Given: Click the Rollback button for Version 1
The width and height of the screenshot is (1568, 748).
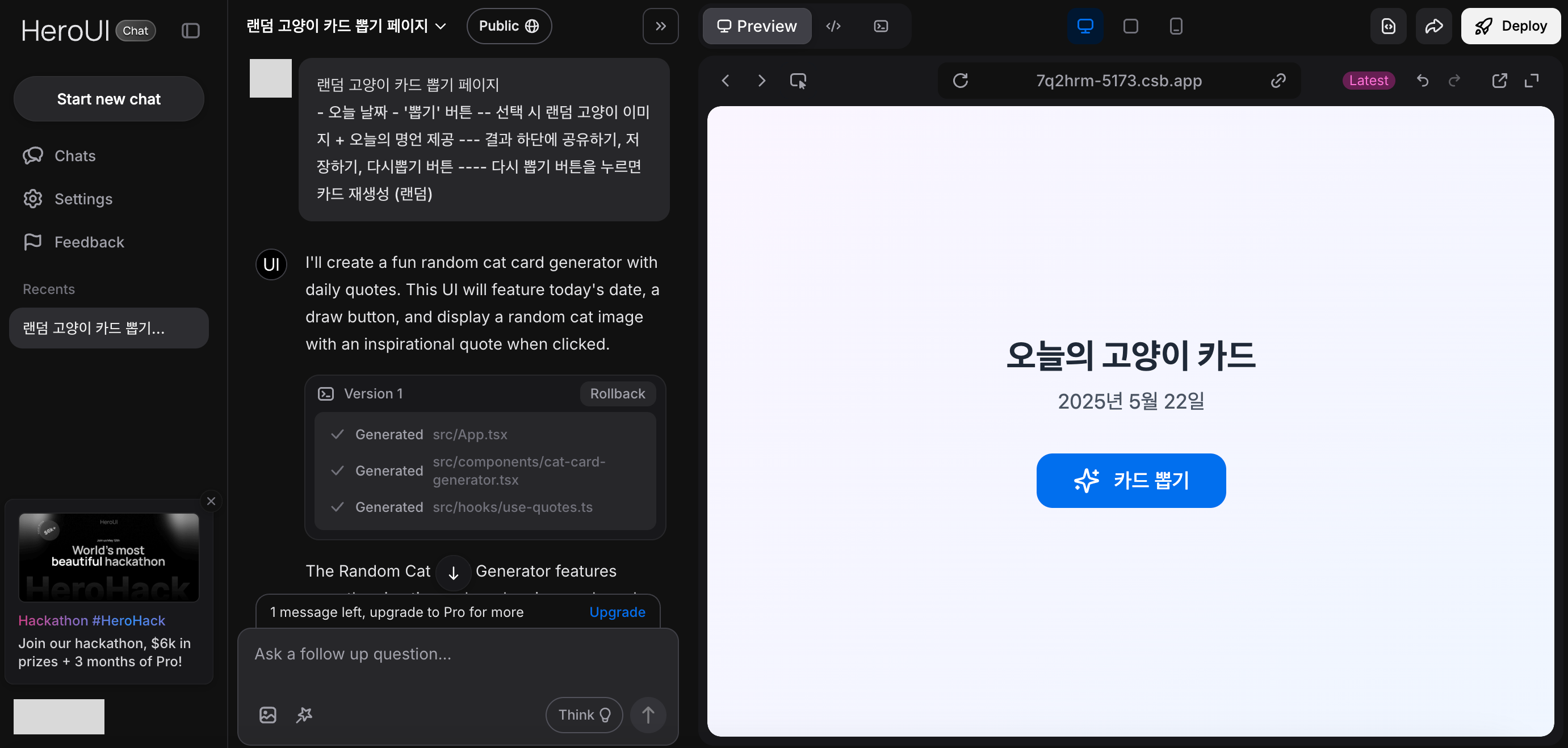Looking at the screenshot, I should tap(617, 394).
